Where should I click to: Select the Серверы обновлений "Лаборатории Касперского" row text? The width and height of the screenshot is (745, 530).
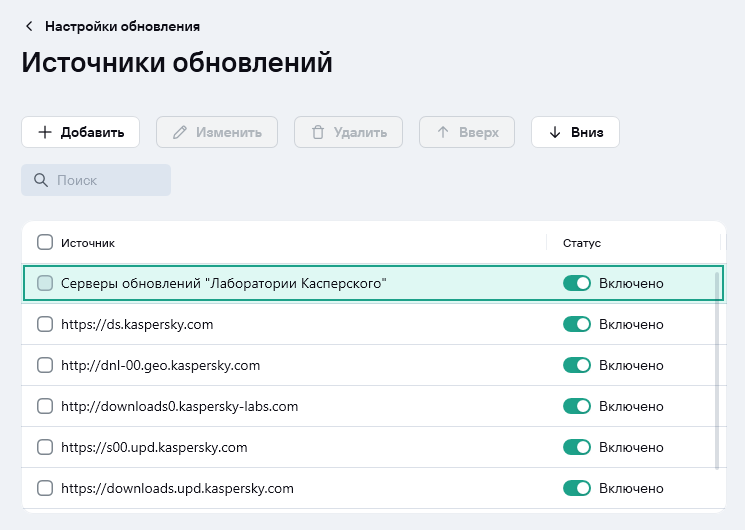click(x=223, y=283)
